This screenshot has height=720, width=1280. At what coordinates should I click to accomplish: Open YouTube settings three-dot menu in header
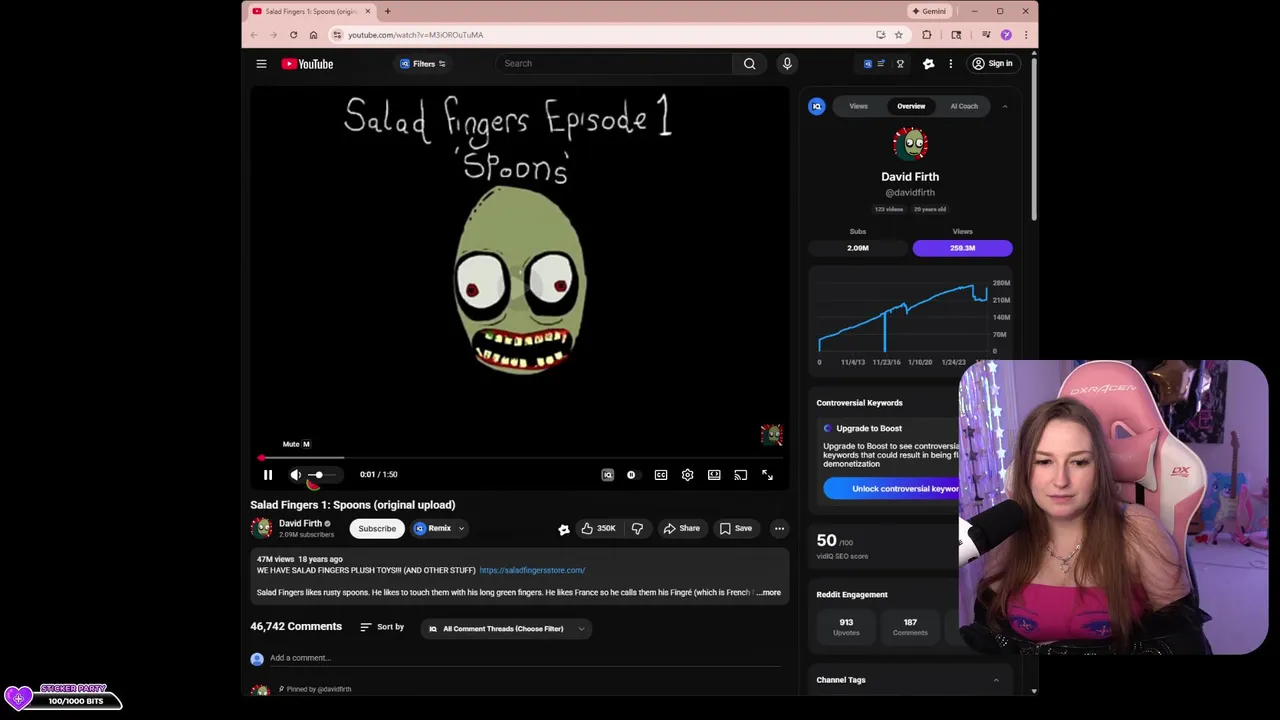pos(950,64)
